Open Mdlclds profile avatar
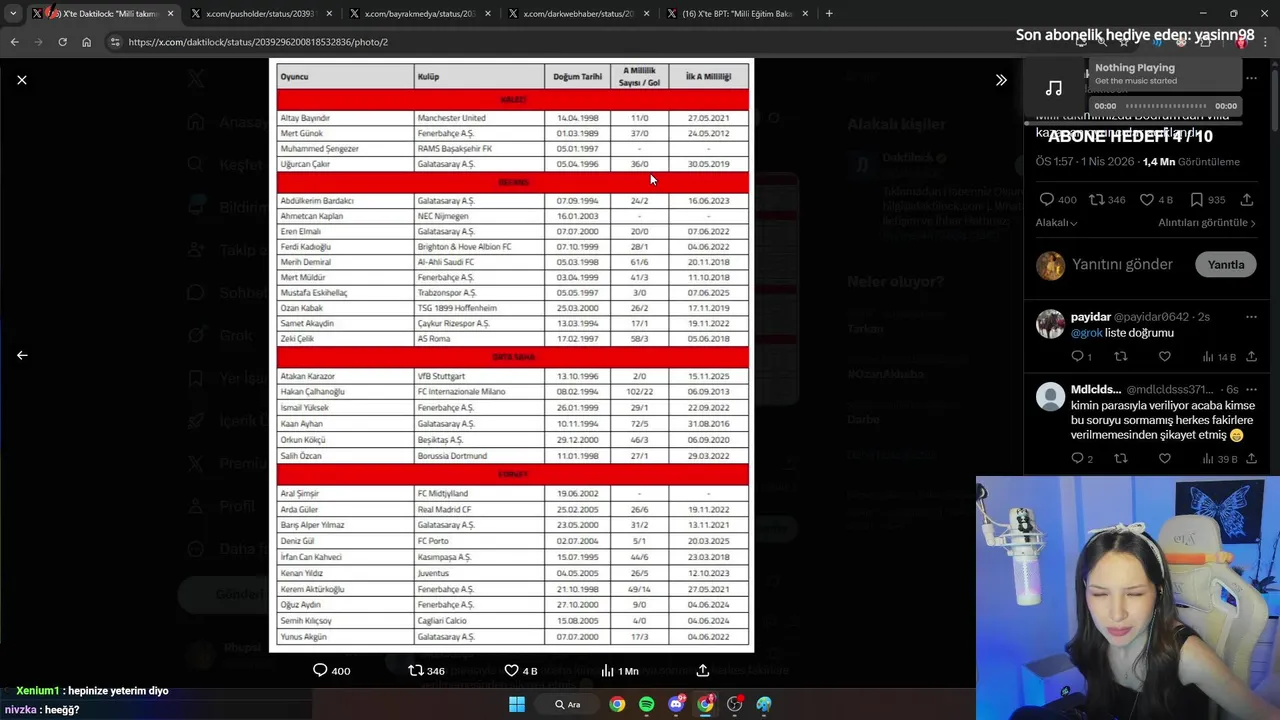This screenshot has width=1280, height=720. point(1050,396)
